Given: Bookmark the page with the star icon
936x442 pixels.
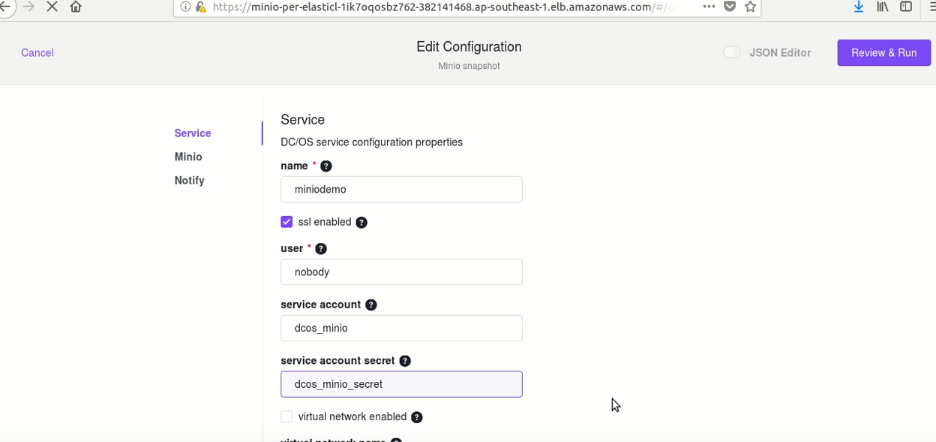Looking at the screenshot, I should [750, 7].
